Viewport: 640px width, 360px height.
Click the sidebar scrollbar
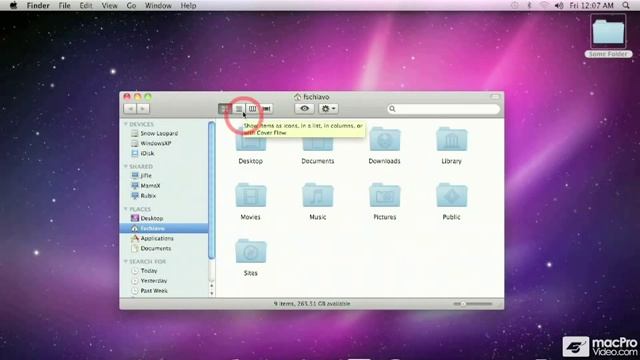(x=211, y=190)
